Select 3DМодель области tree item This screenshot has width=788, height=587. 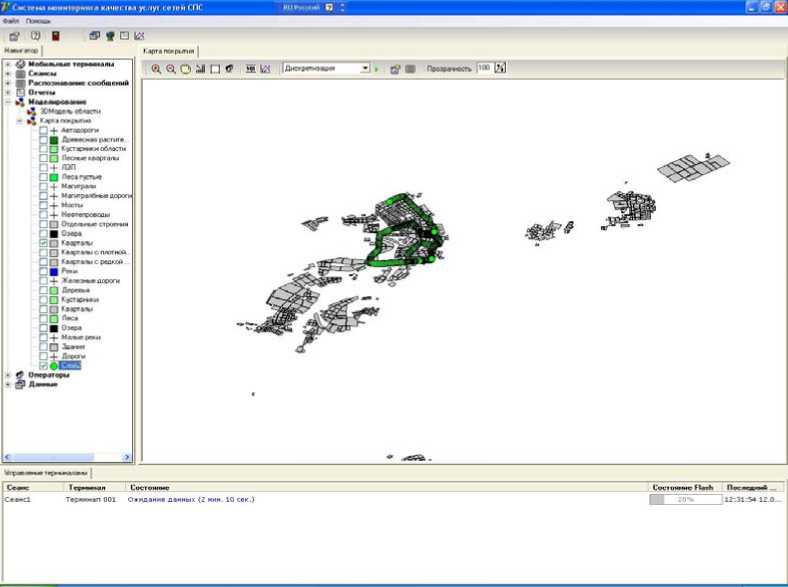tap(70, 111)
